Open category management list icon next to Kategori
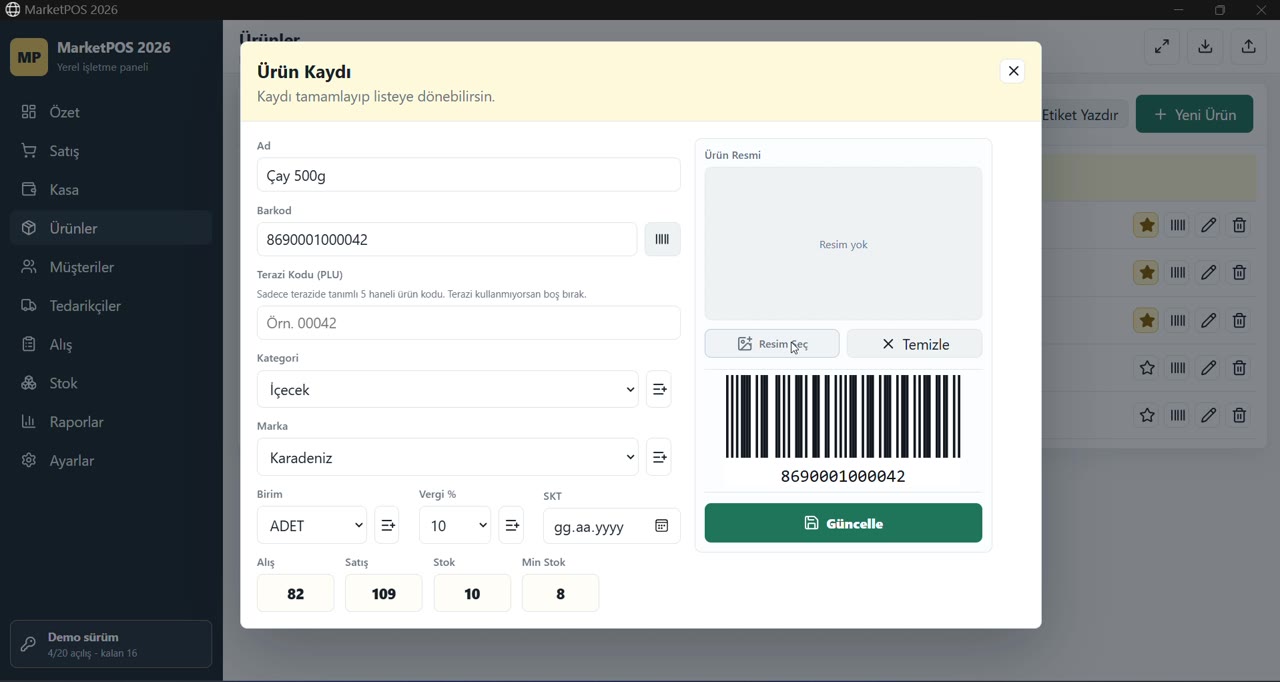 click(x=659, y=389)
